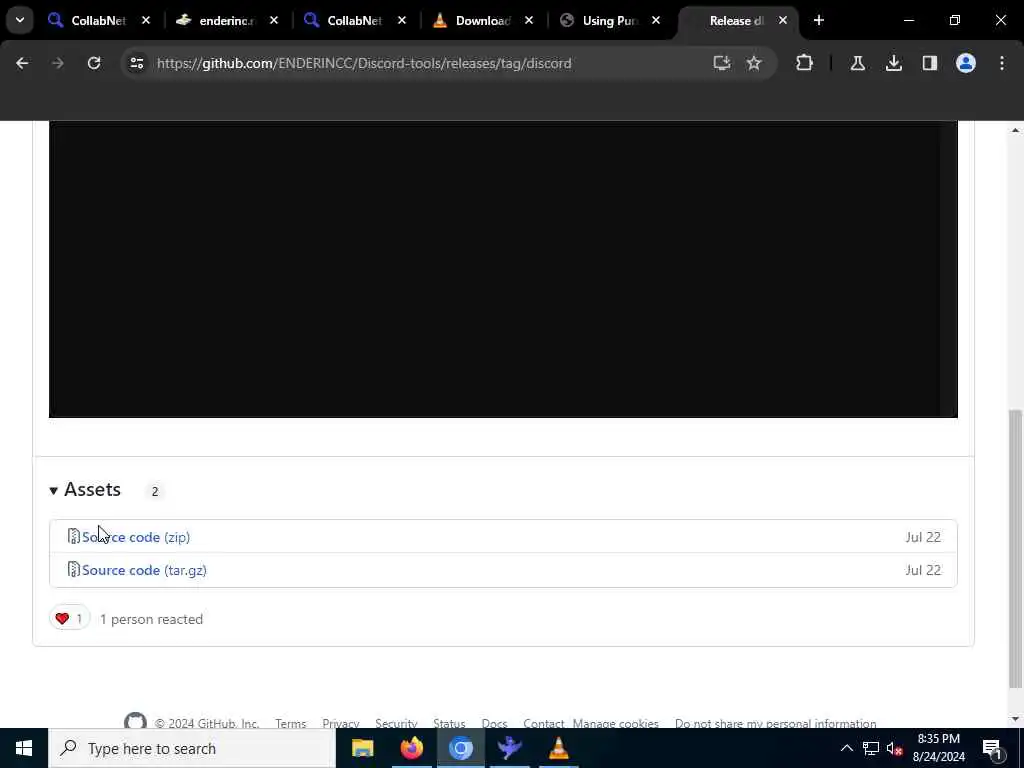
Task: Open the notification center icon
Action: (x=993, y=748)
